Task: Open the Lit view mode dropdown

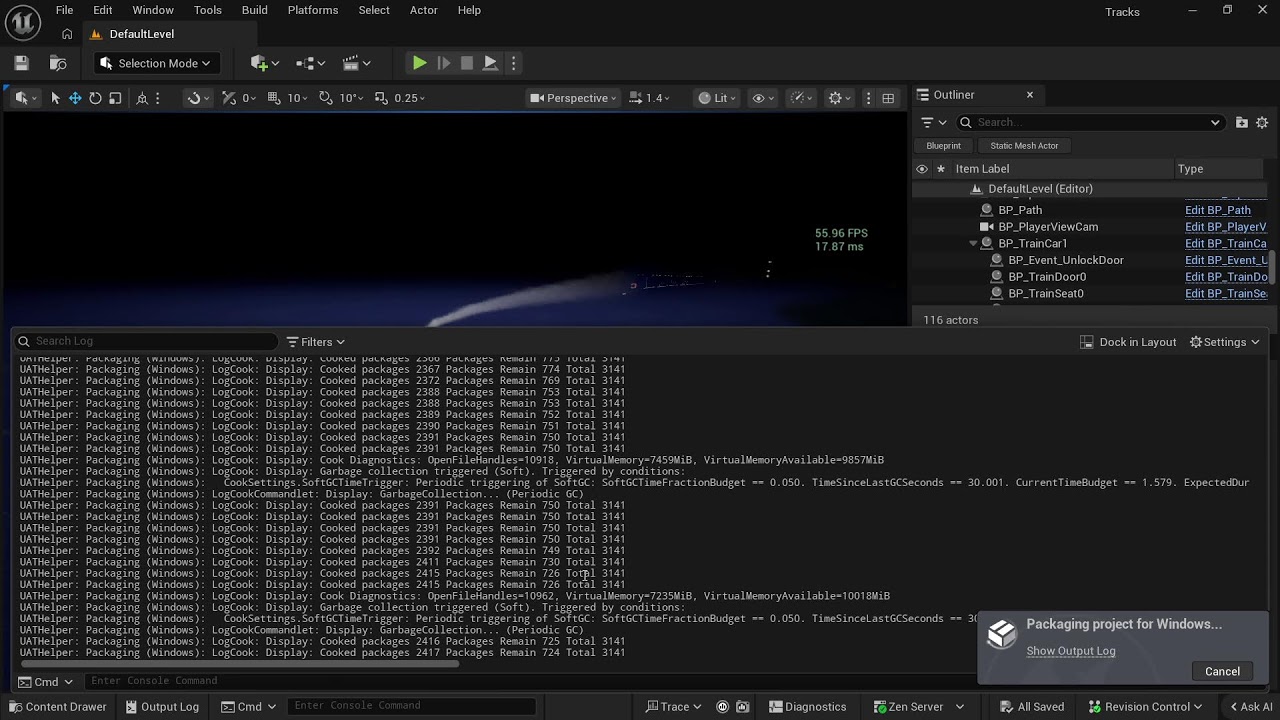Action: click(718, 98)
